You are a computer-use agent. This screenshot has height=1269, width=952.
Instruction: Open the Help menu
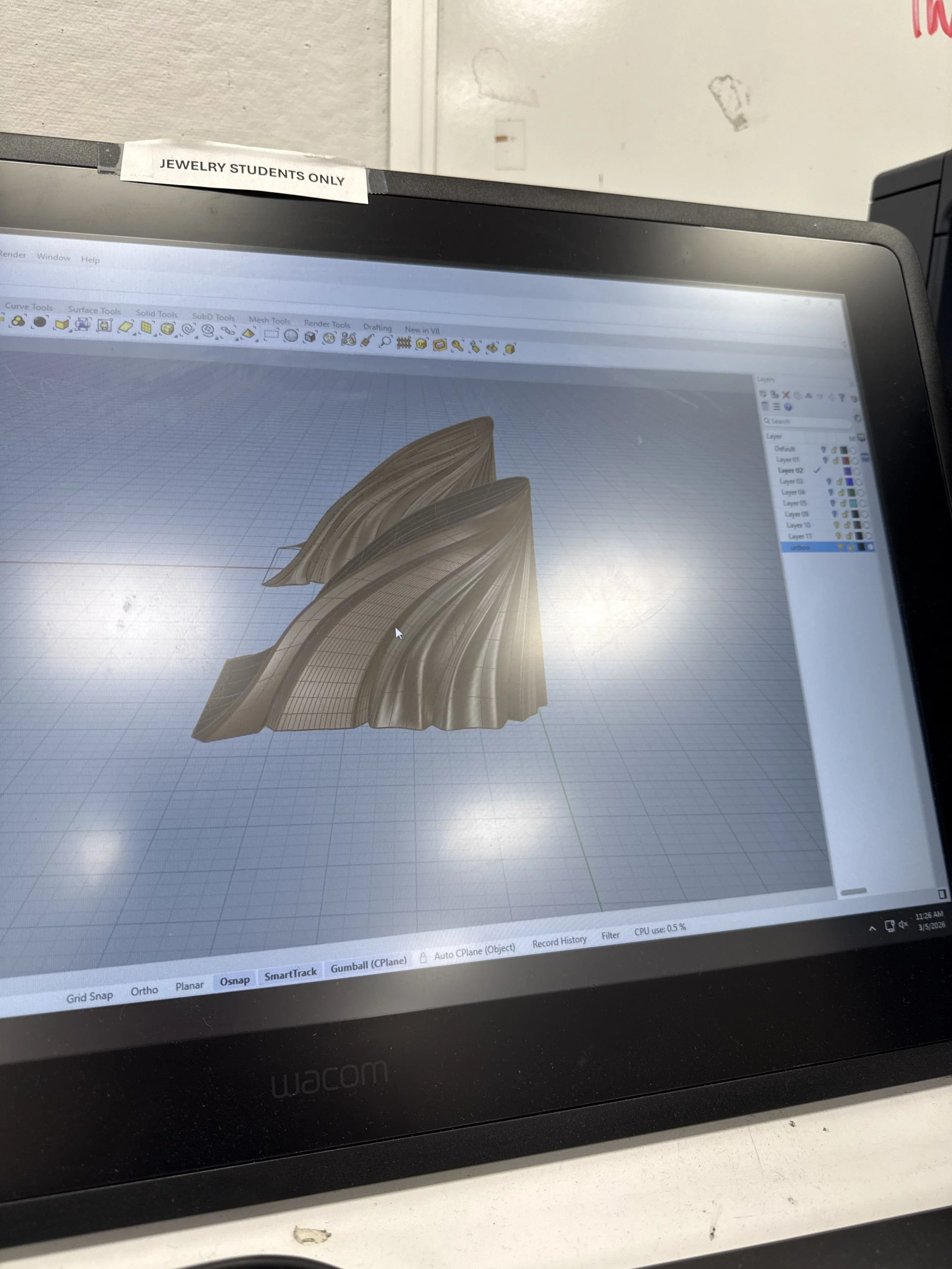coord(90,259)
